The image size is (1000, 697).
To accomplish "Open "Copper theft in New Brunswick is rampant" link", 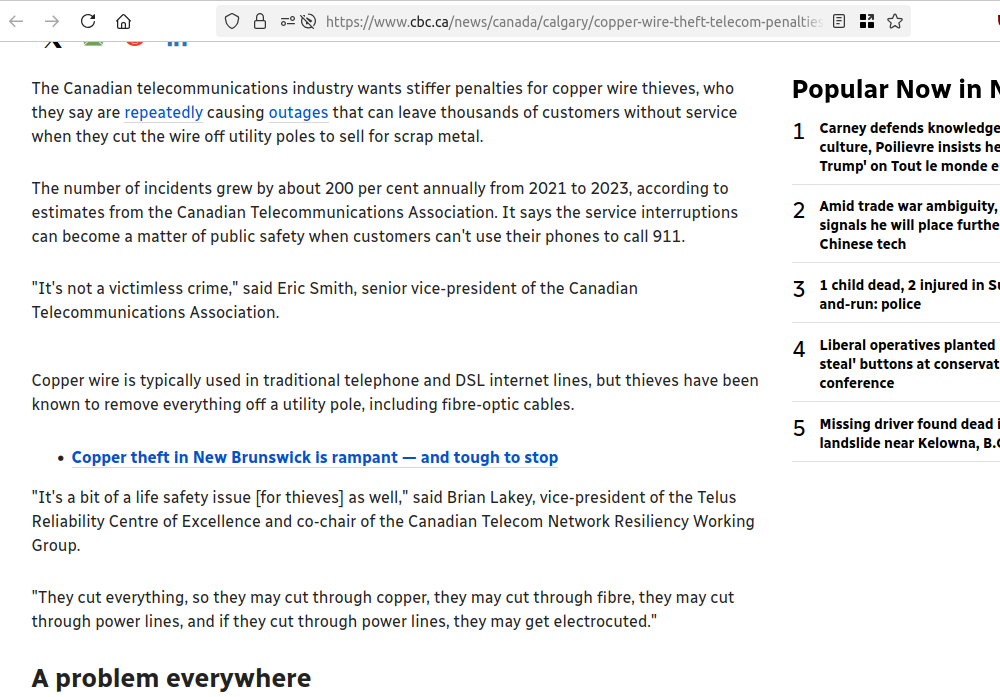I will [x=315, y=457].
